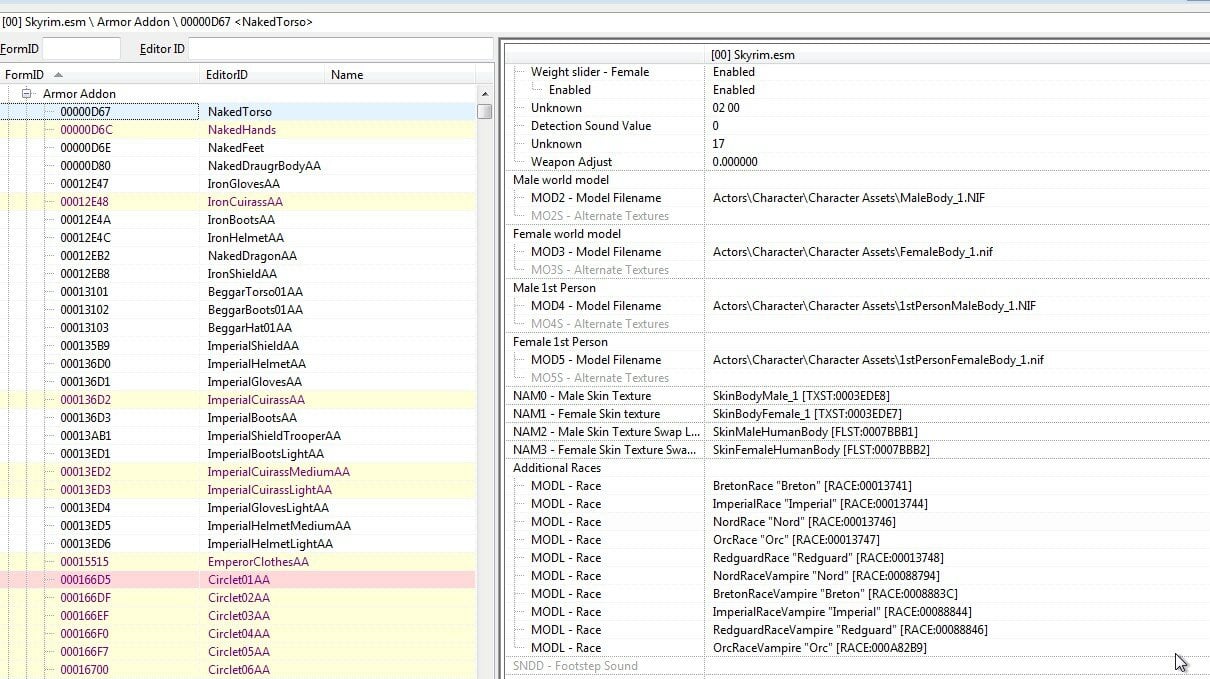This screenshot has width=1210, height=679.
Task: Select the IronCuirassAA record
Action: [x=238, y=202]
